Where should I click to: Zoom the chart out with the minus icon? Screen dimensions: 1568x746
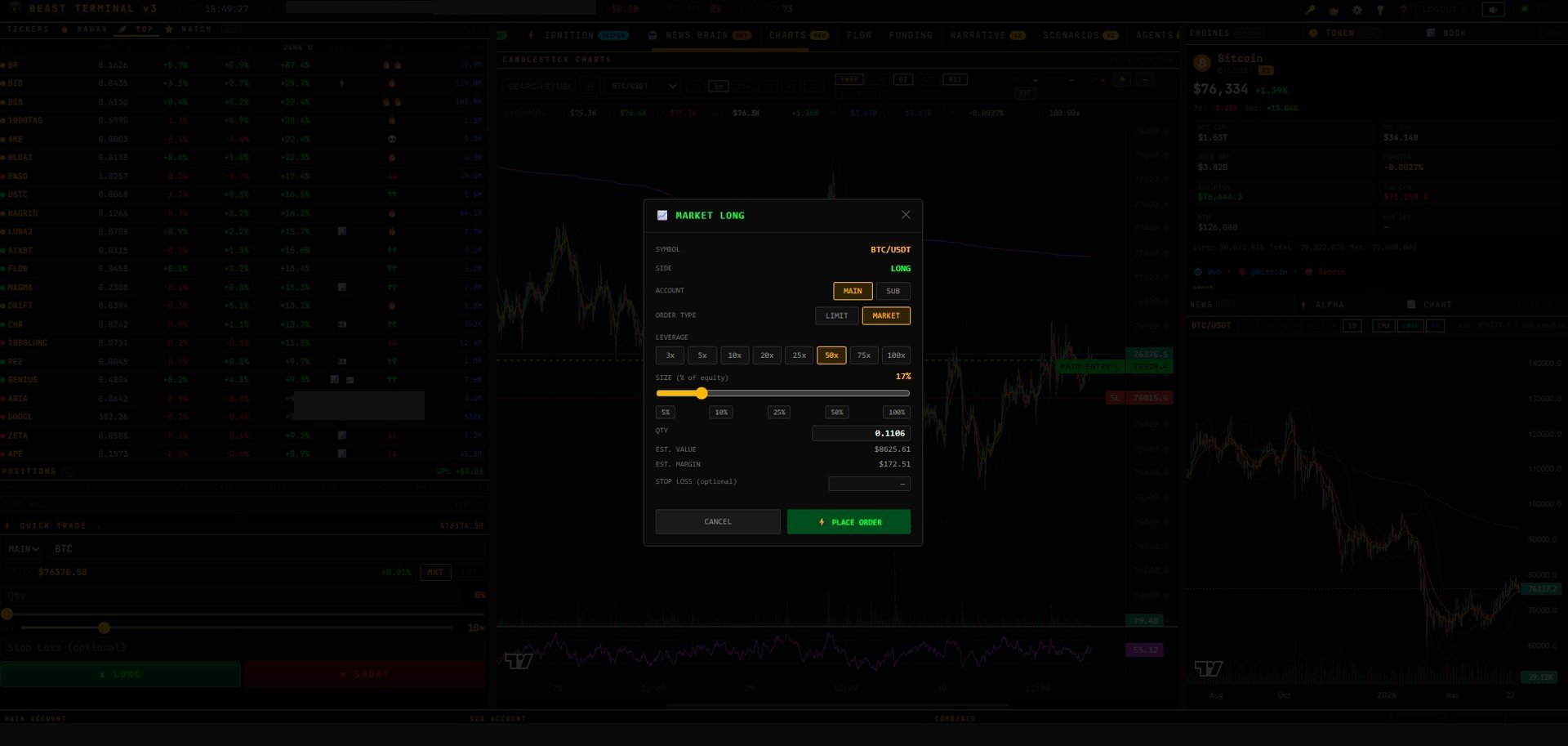(1146, 79)
